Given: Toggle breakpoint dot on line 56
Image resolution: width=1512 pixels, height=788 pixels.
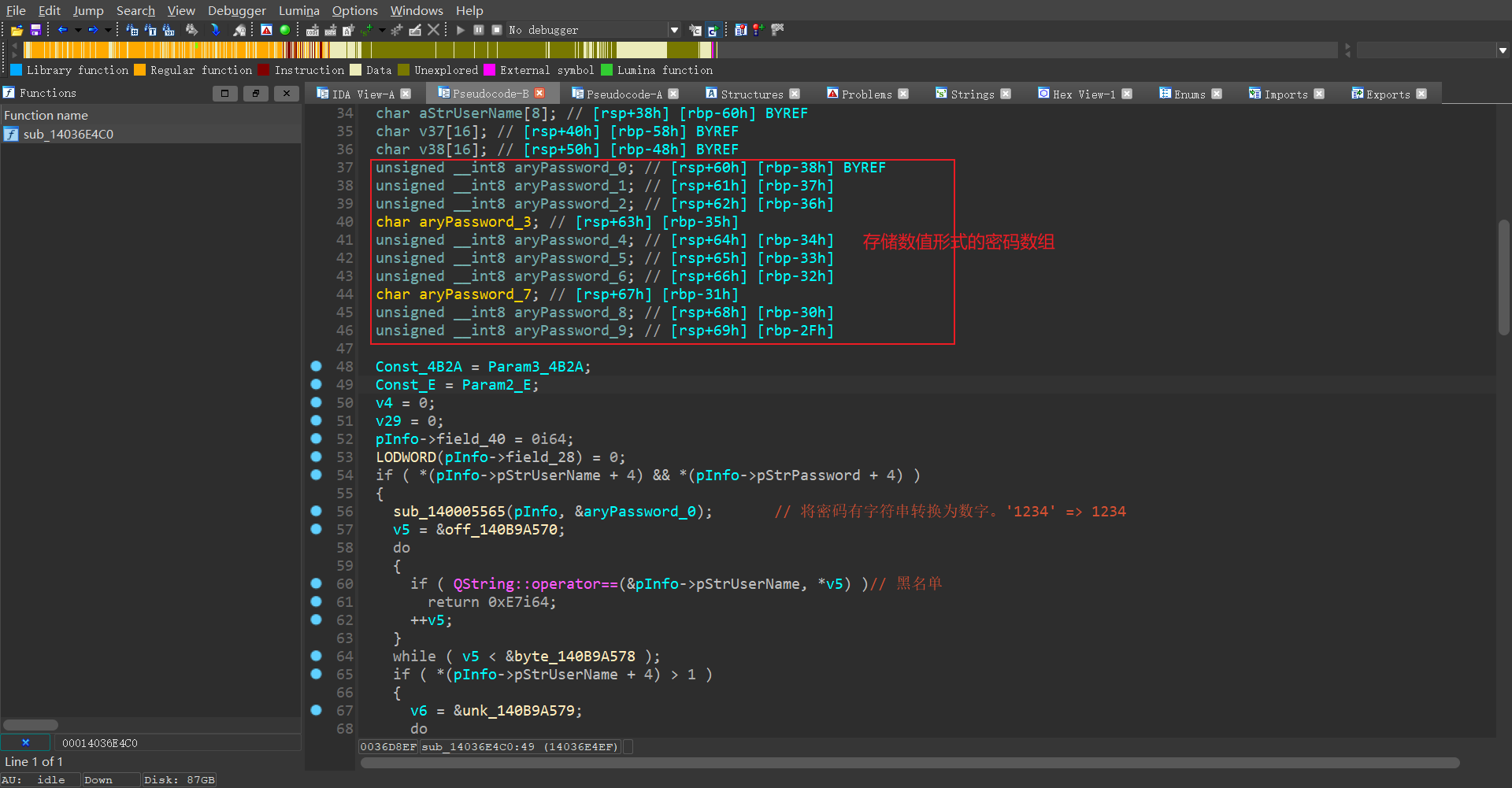Looking at the screenshot, I should click(316, 511).
